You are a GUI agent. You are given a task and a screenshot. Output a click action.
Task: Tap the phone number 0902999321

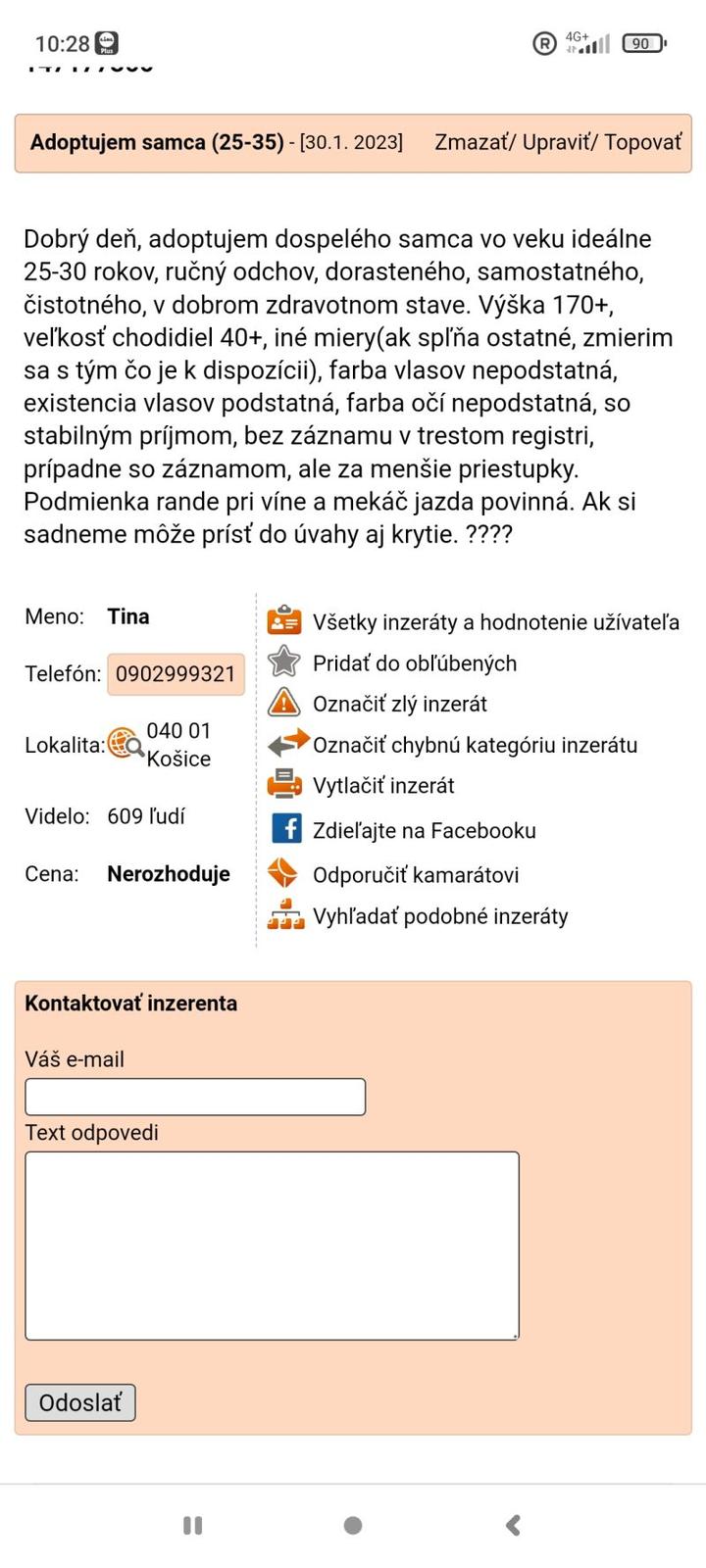pyautogui.click(x=176, y=674)
